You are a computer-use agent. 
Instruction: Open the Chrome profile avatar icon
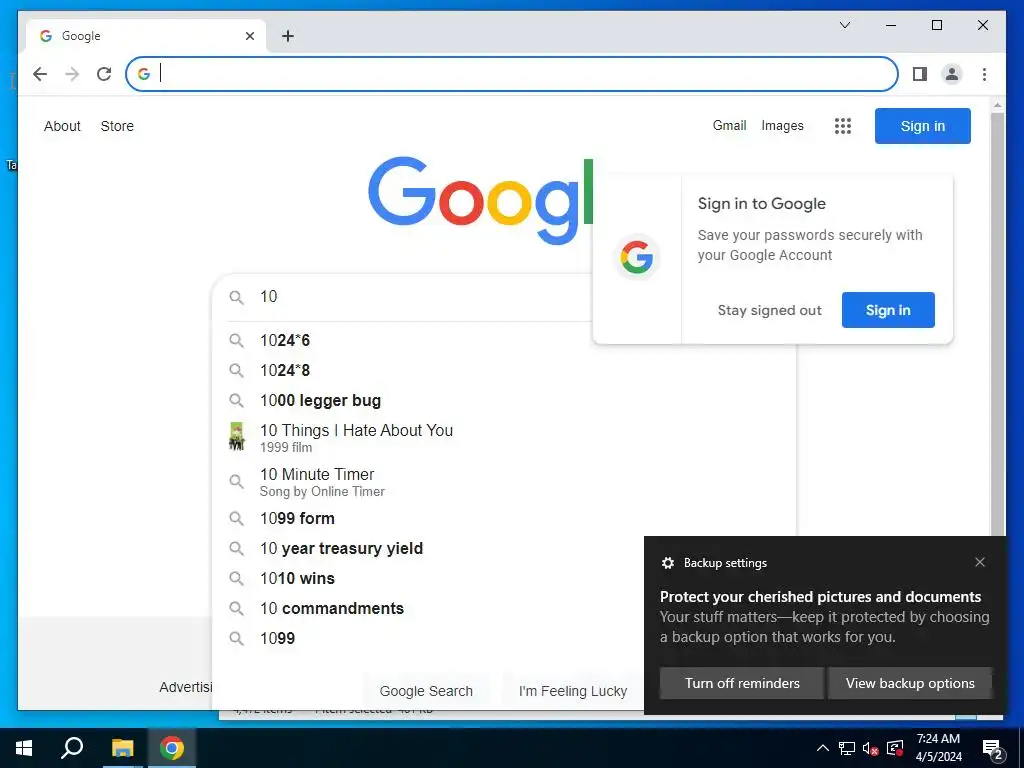pos(952,74)
